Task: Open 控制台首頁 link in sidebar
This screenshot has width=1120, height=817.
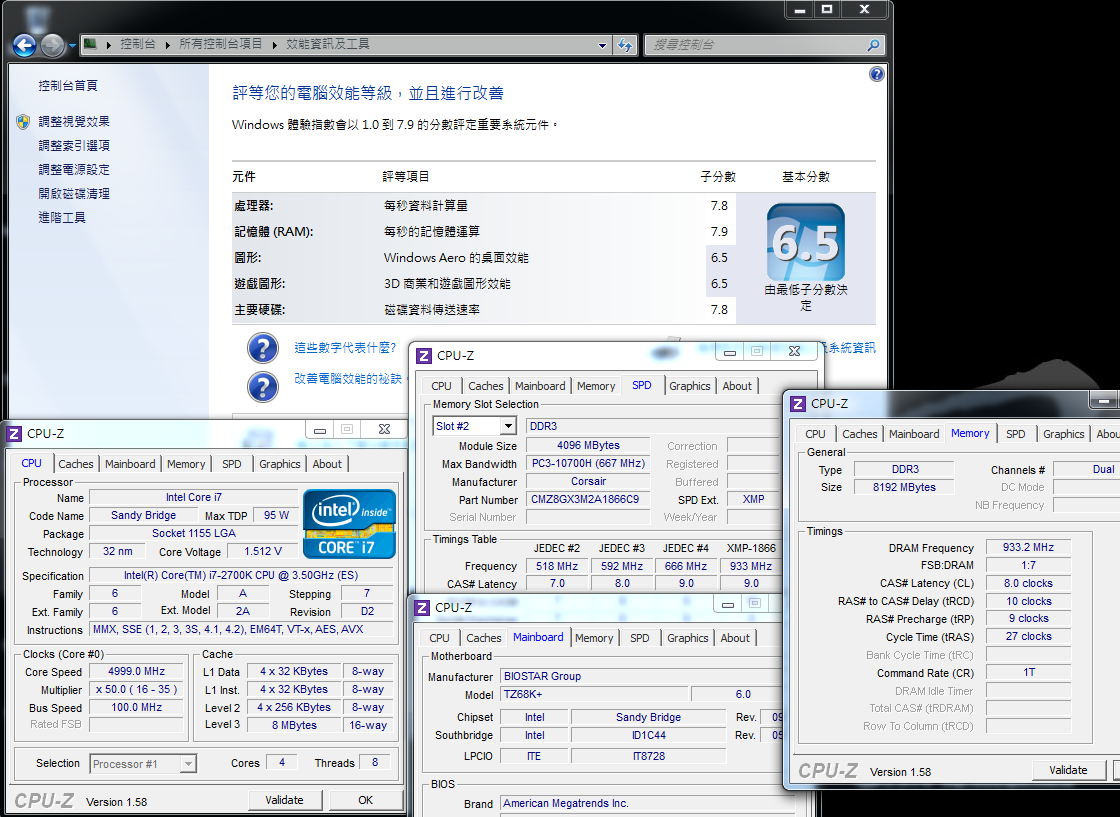Action: point(68,86)
